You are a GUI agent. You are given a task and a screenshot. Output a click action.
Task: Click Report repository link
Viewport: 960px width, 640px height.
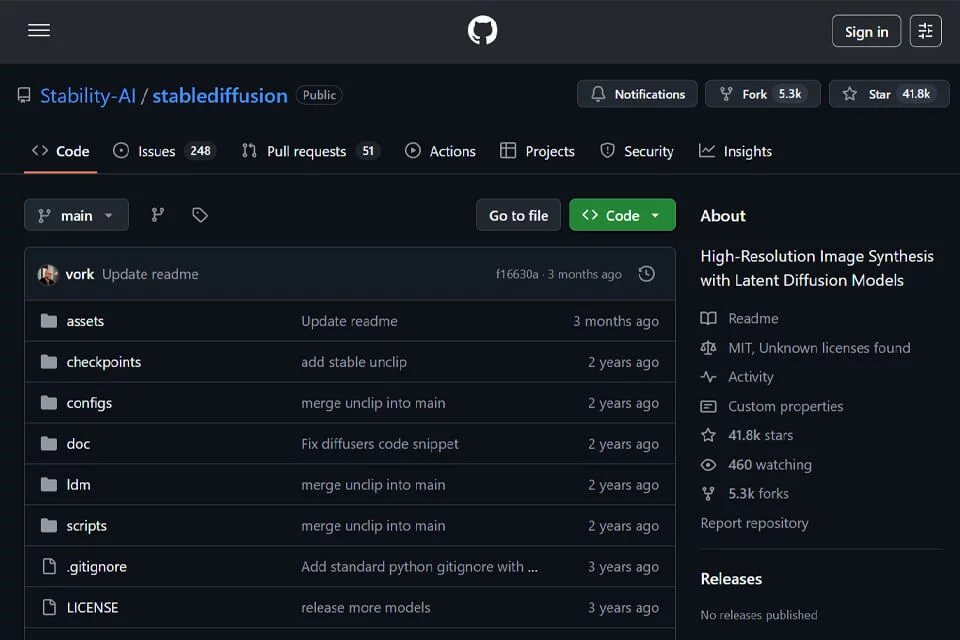[x=754, y=523]
